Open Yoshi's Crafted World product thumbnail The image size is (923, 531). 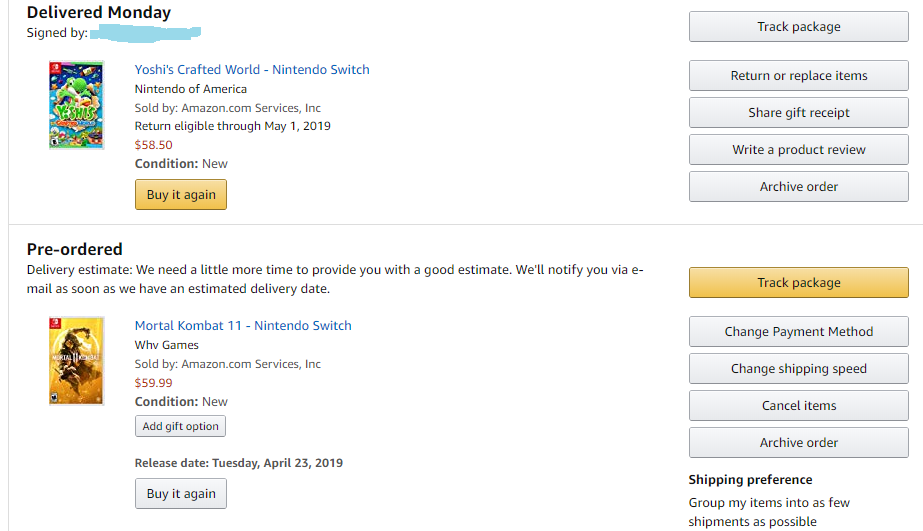[77, 105]
